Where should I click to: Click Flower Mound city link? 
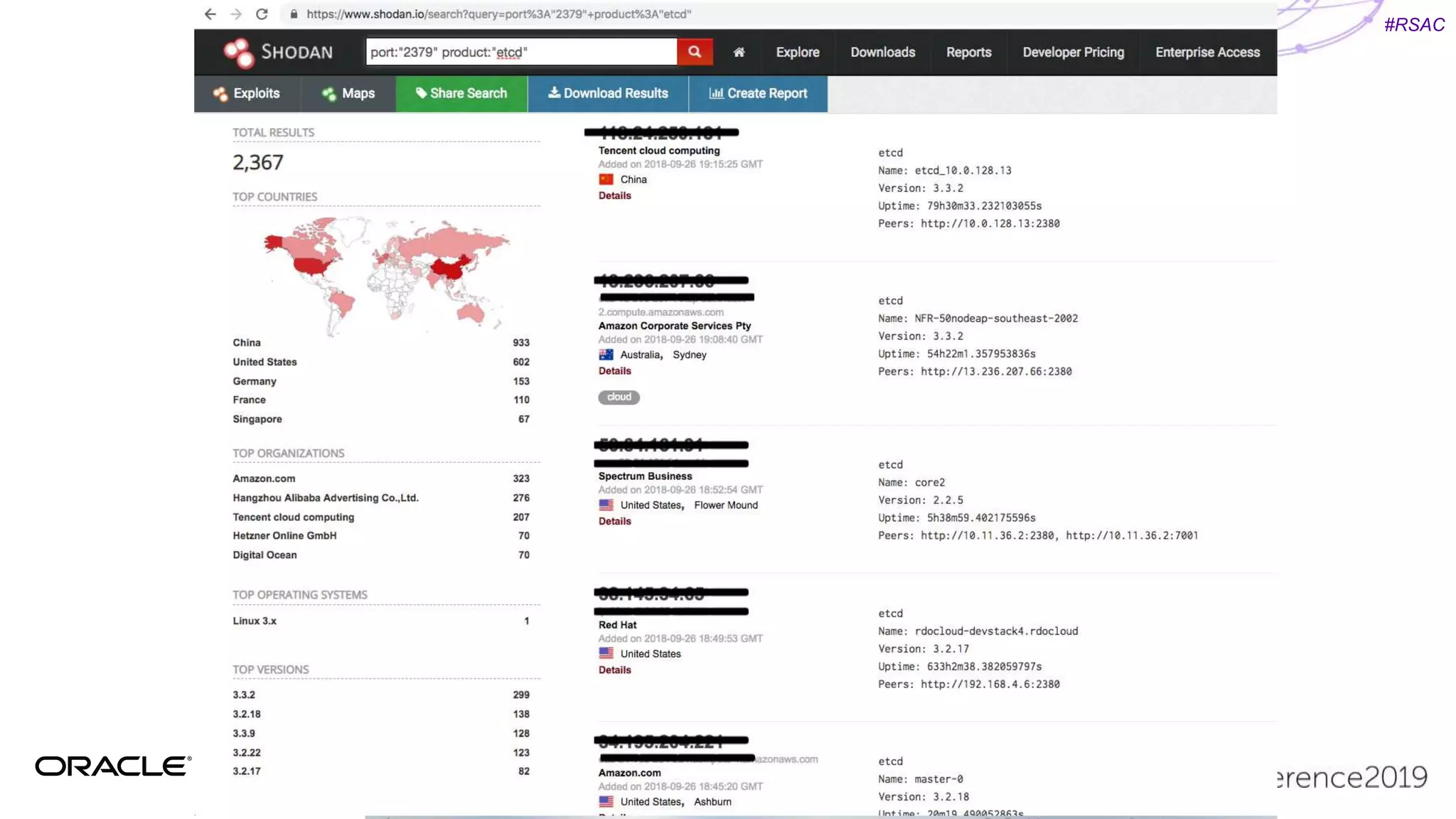(x=726, y=505)
